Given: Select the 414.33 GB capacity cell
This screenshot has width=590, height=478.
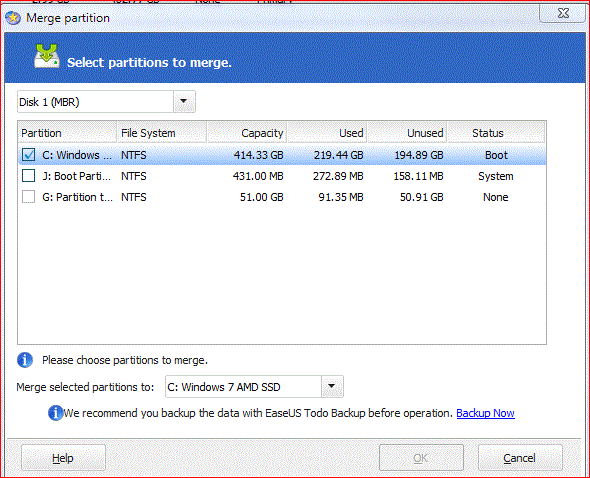Looking at the screenshot, I should pyautogui.click(x=259, y=155).
